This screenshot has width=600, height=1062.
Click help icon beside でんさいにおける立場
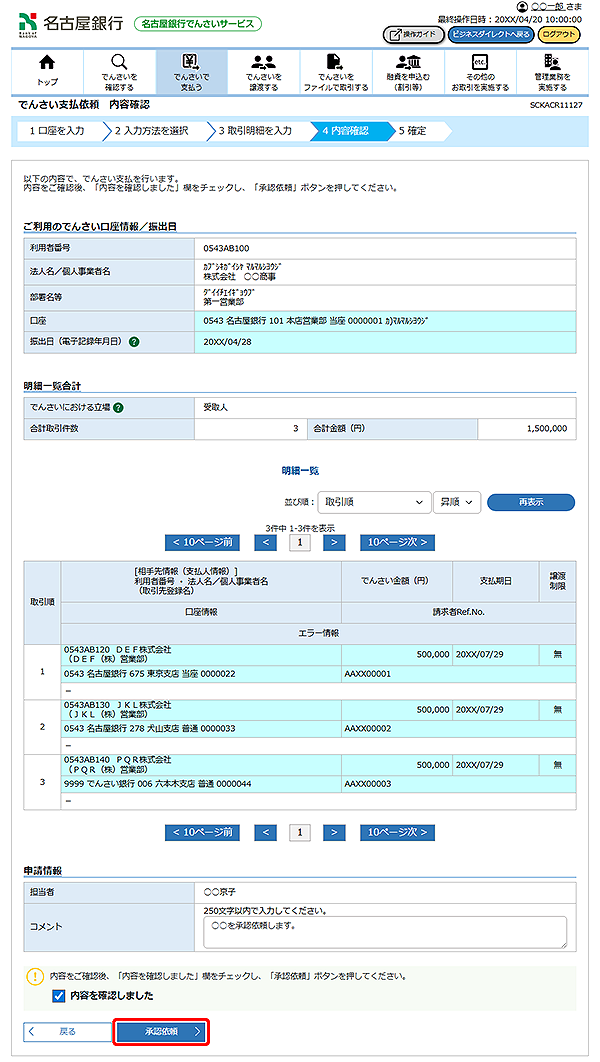pyautogui.click(x=119, y=407)
